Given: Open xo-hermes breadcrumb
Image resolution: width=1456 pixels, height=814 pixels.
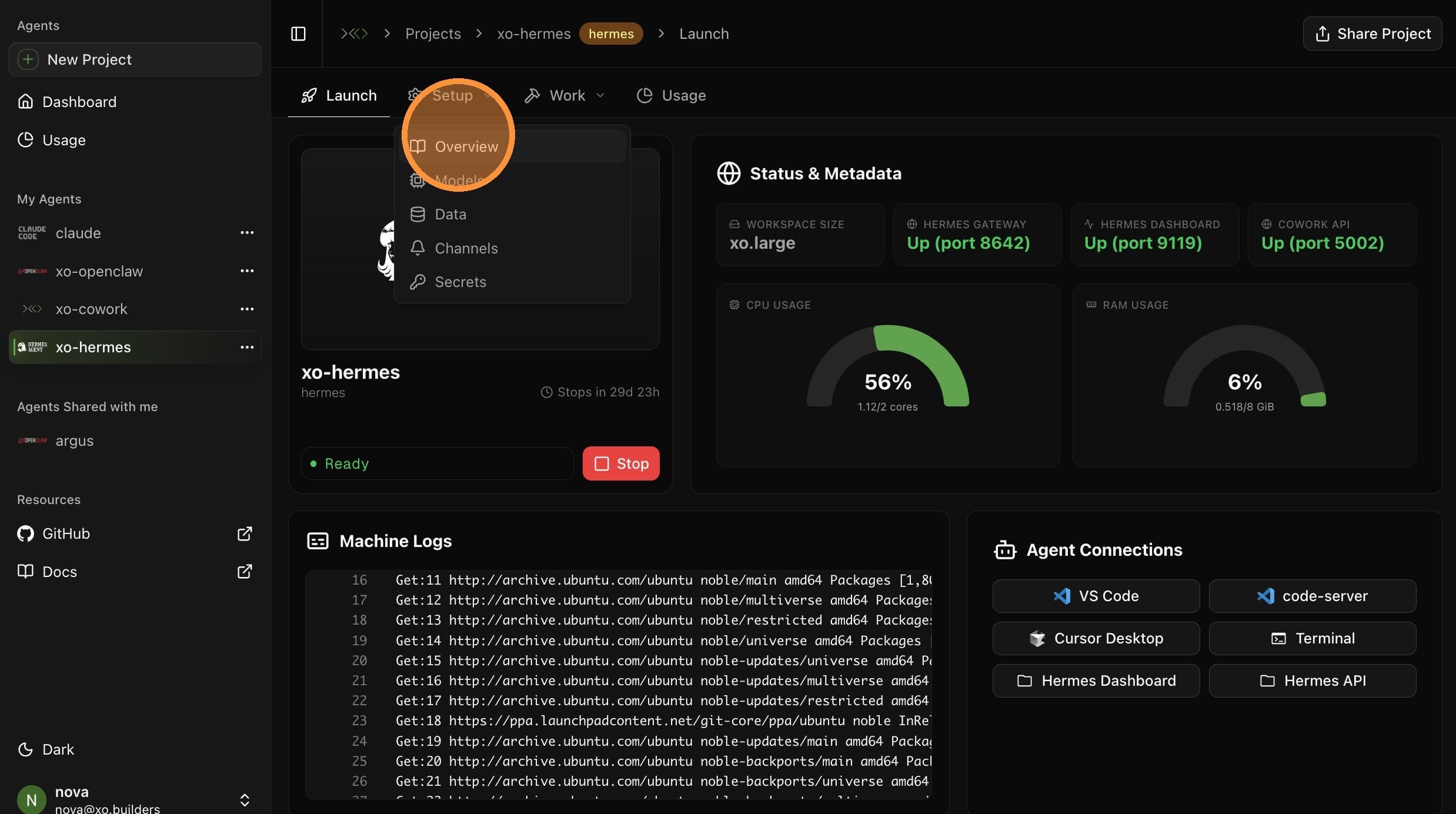Looking at the screenshot, I should coord(534,34).
